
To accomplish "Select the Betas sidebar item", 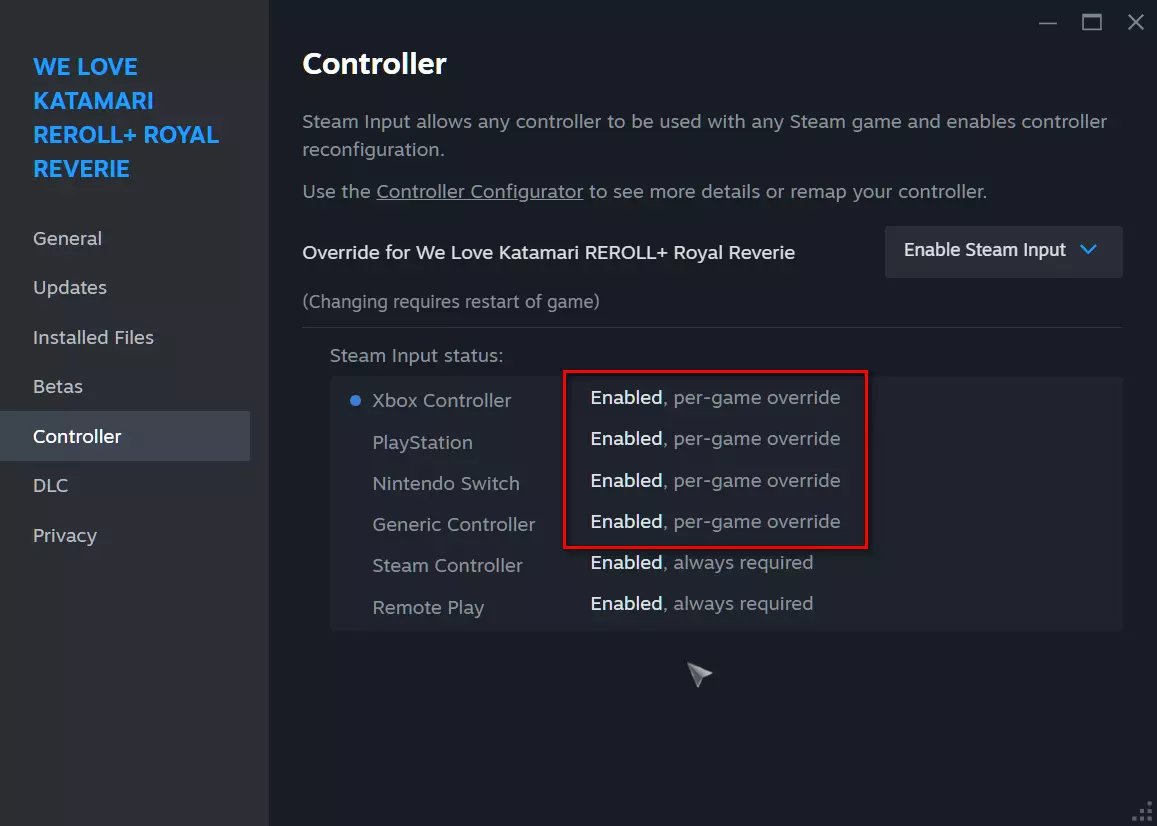I will [58, 387].
